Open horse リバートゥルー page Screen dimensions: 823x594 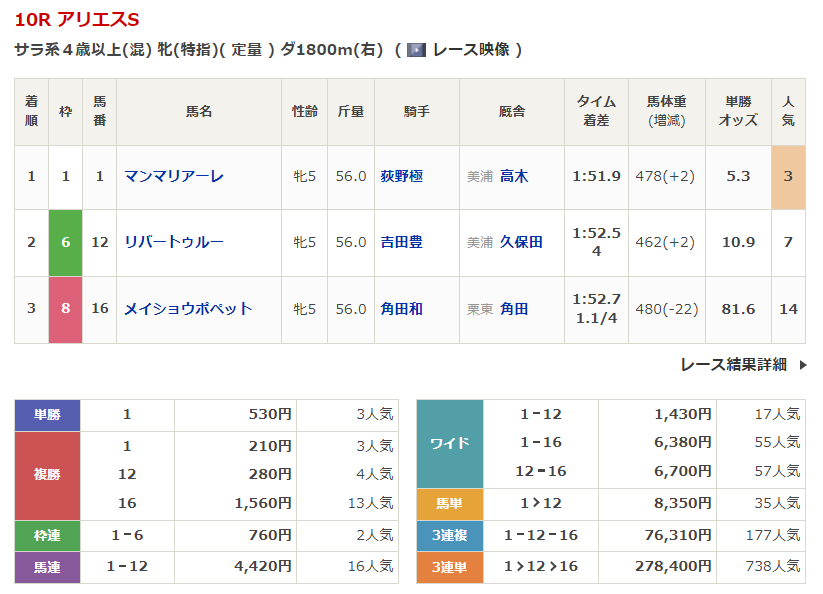[174, 242]
